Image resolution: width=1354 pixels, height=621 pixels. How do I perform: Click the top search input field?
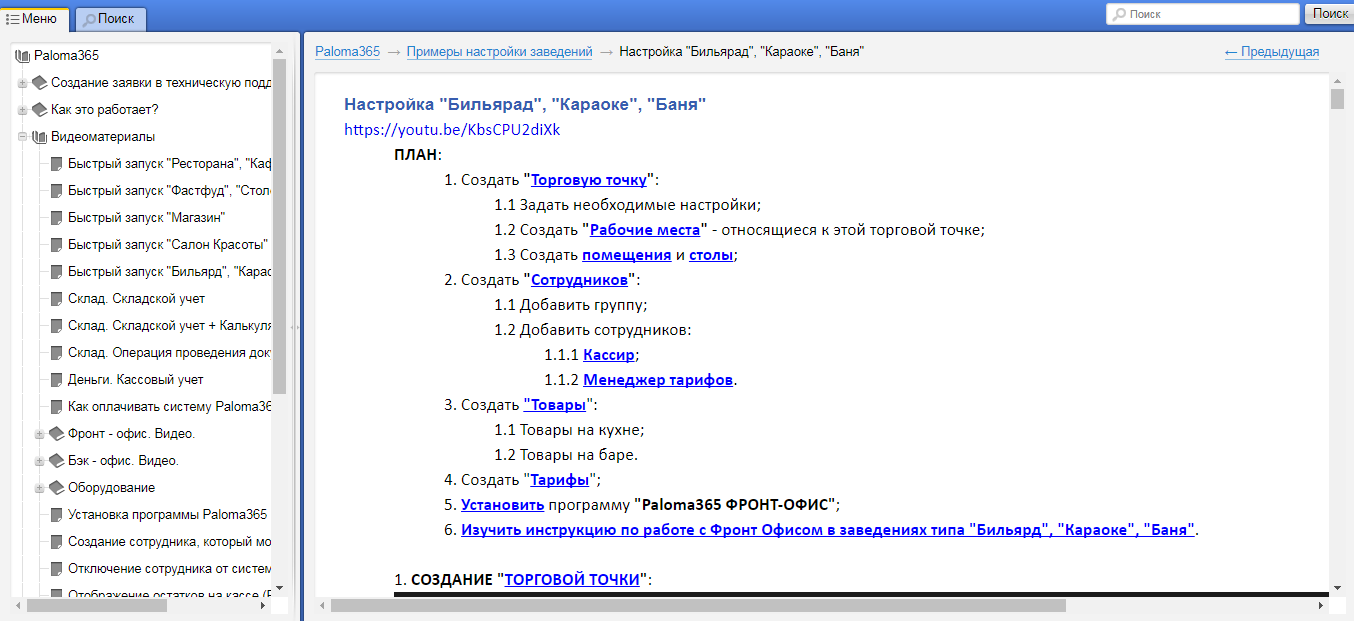[1202, 14]
